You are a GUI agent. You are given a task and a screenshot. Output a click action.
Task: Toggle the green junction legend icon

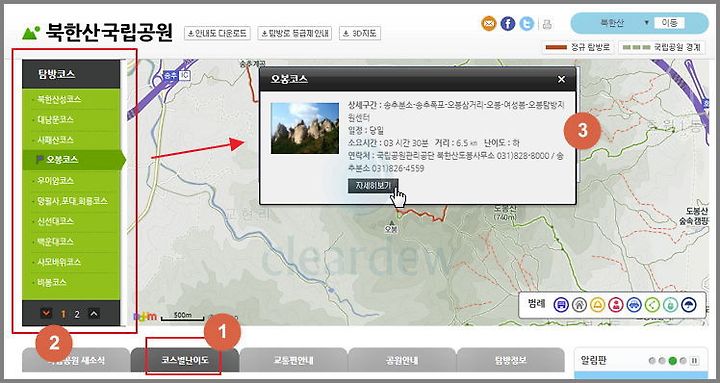(652, 304)
